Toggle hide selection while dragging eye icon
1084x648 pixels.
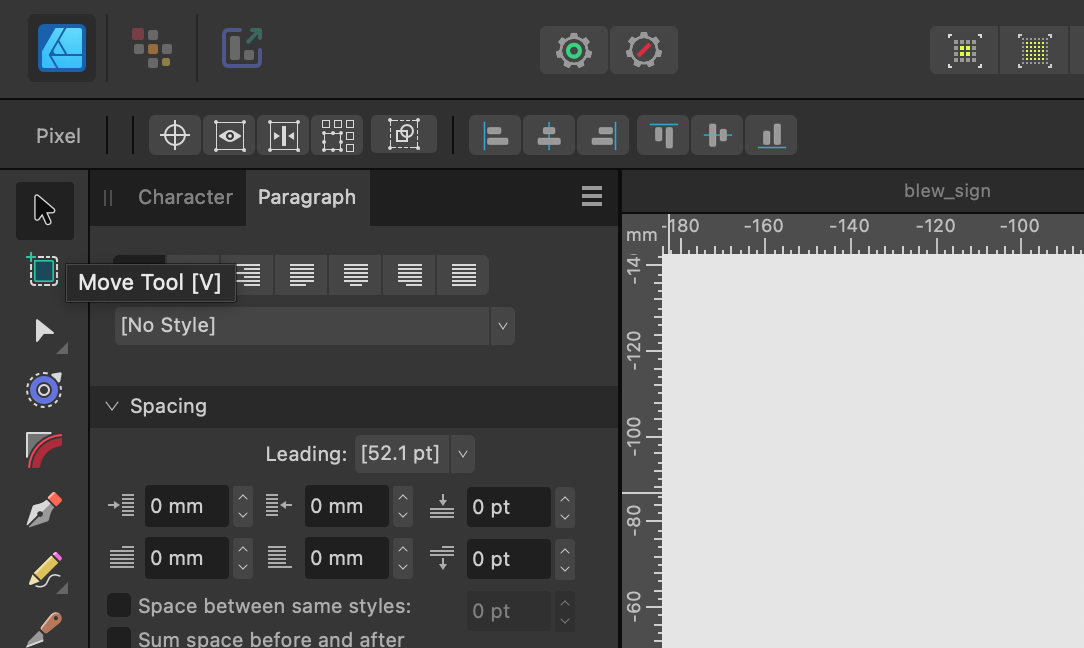pos(229,135)
